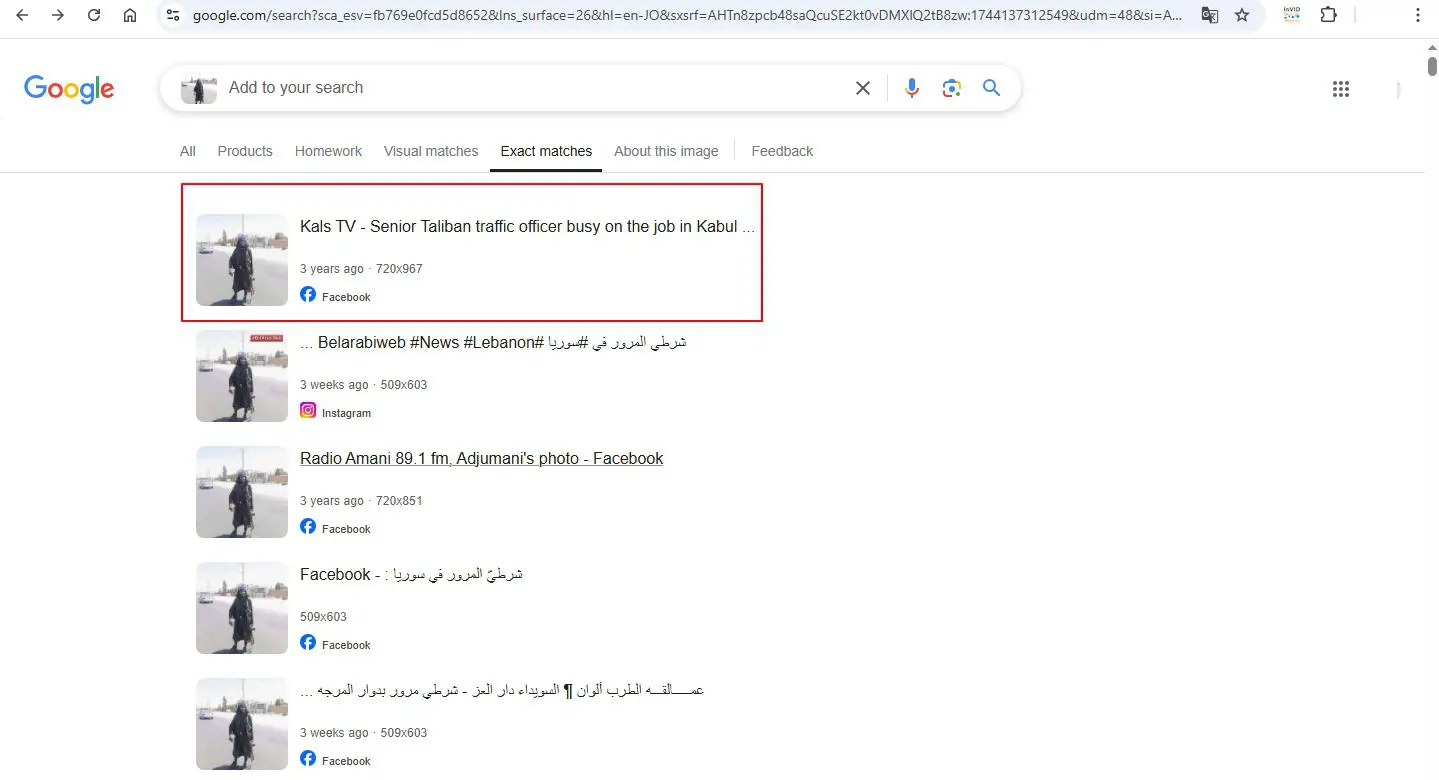The height and width of the screenshot is (780, 1439).
Task: Start a voice search with the microphone icon
Action: point(911,88)
